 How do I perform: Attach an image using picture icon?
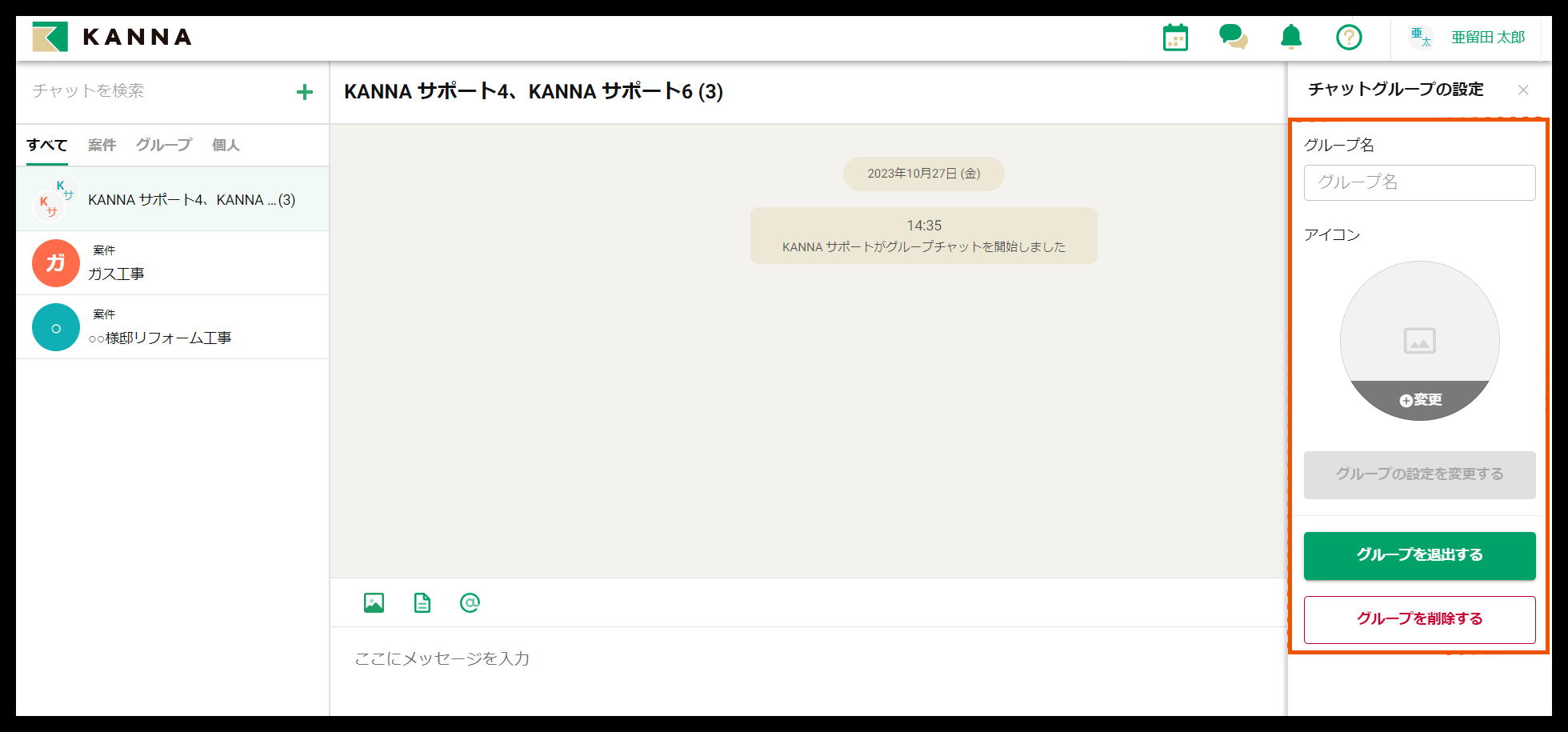[374, 602]
